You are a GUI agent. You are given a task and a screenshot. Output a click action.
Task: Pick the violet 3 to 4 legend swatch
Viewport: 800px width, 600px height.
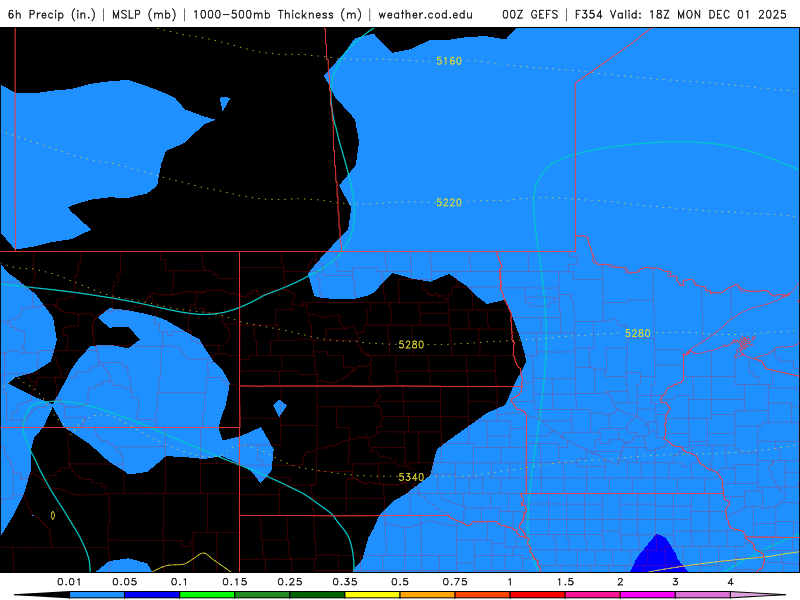pyautogui.click(x=703, y=595)
